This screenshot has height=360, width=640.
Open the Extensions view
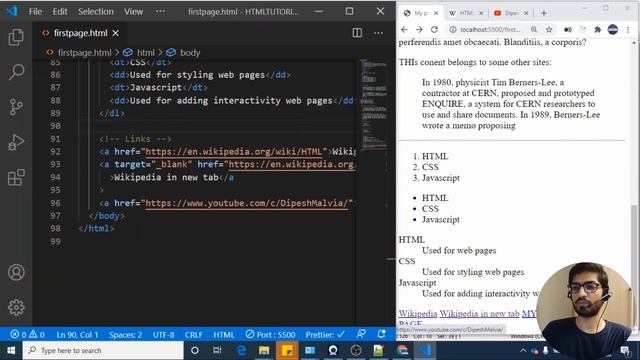16,178
